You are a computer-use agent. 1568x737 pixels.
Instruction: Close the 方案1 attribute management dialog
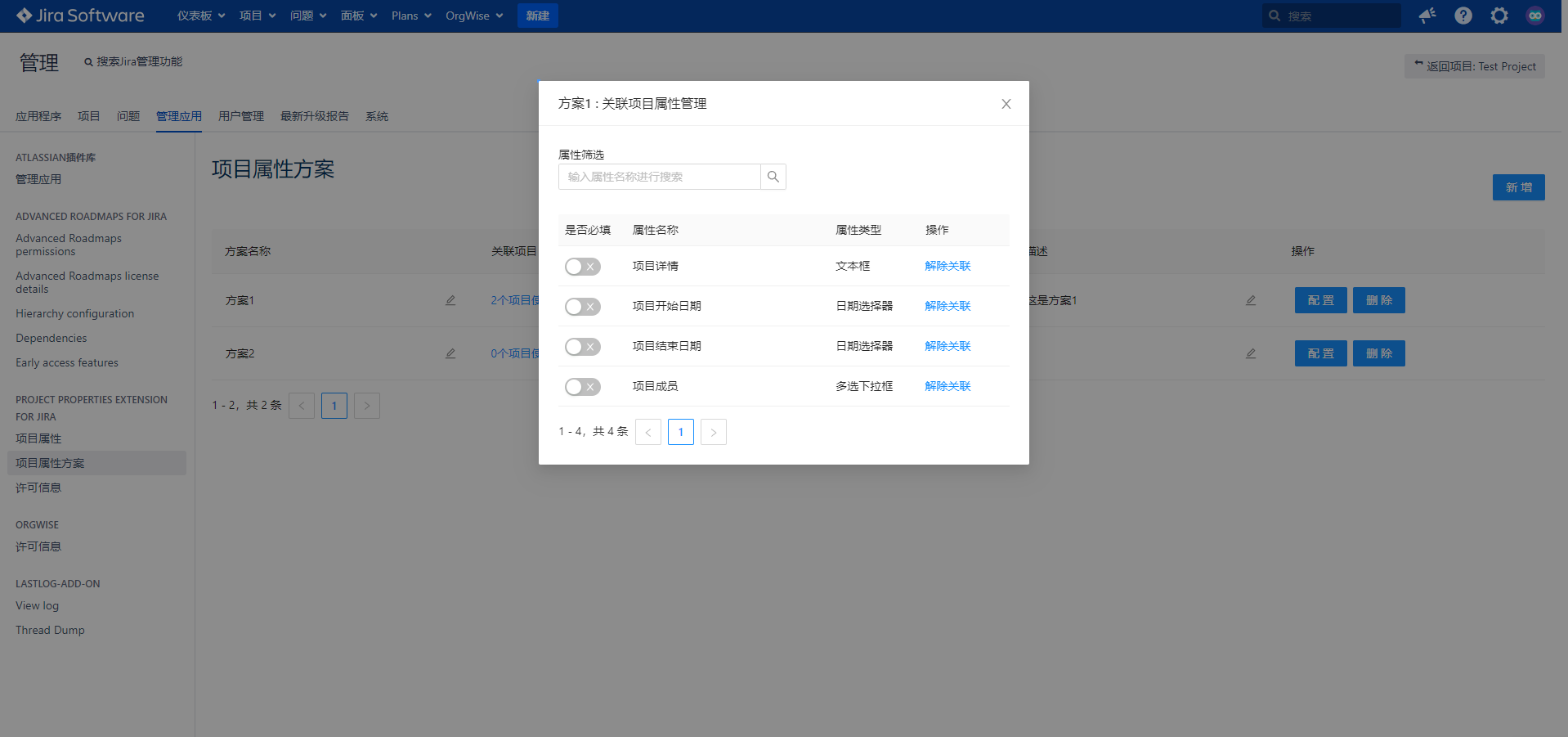(1006, 104)
